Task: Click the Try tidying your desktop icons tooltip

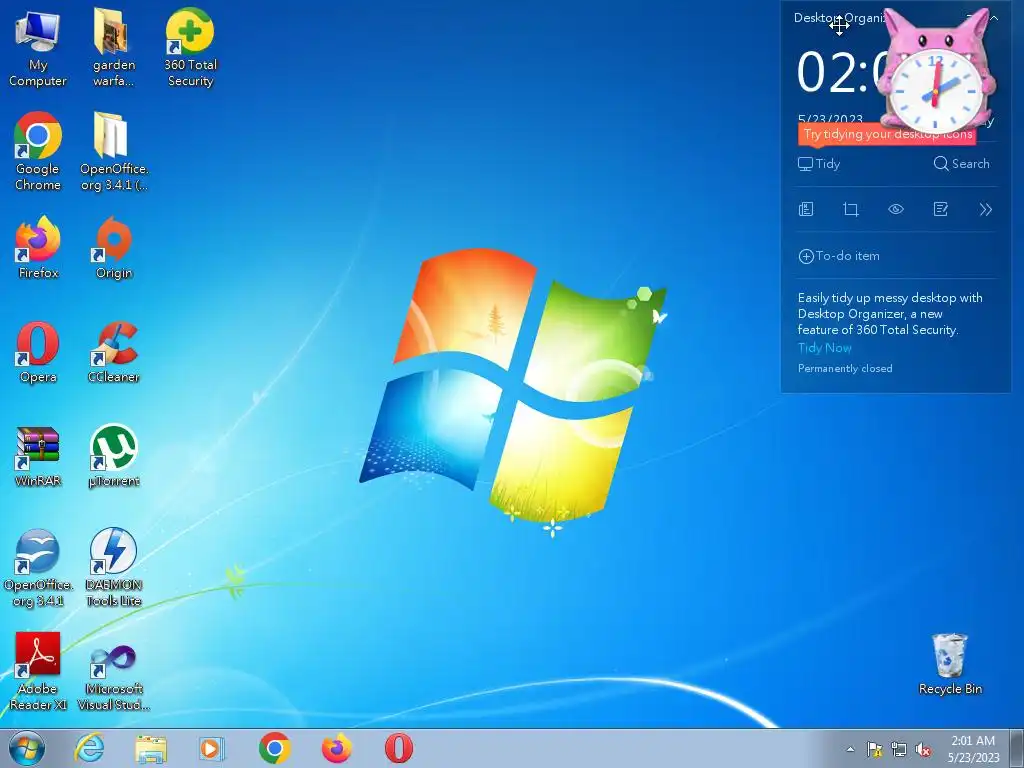Action: point(888,135)
